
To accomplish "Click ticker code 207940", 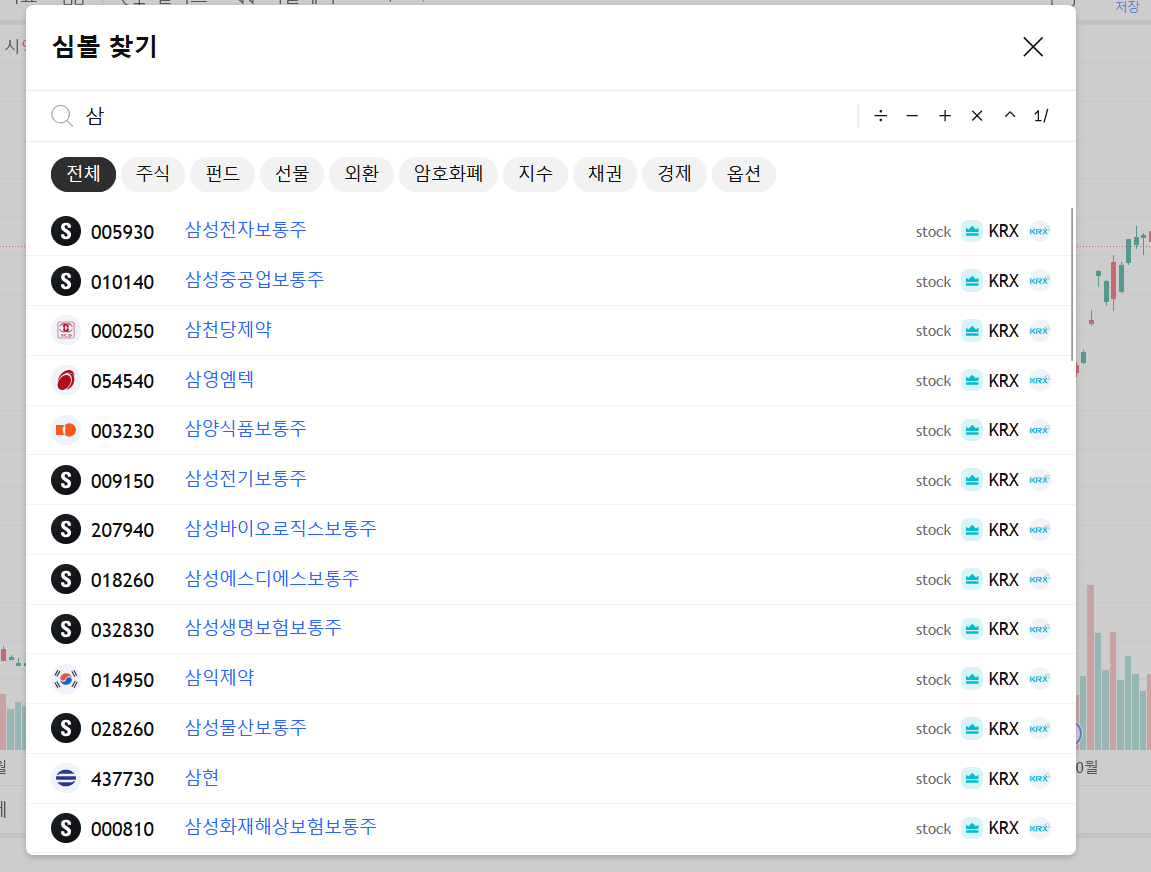I will tap(123, 530).
